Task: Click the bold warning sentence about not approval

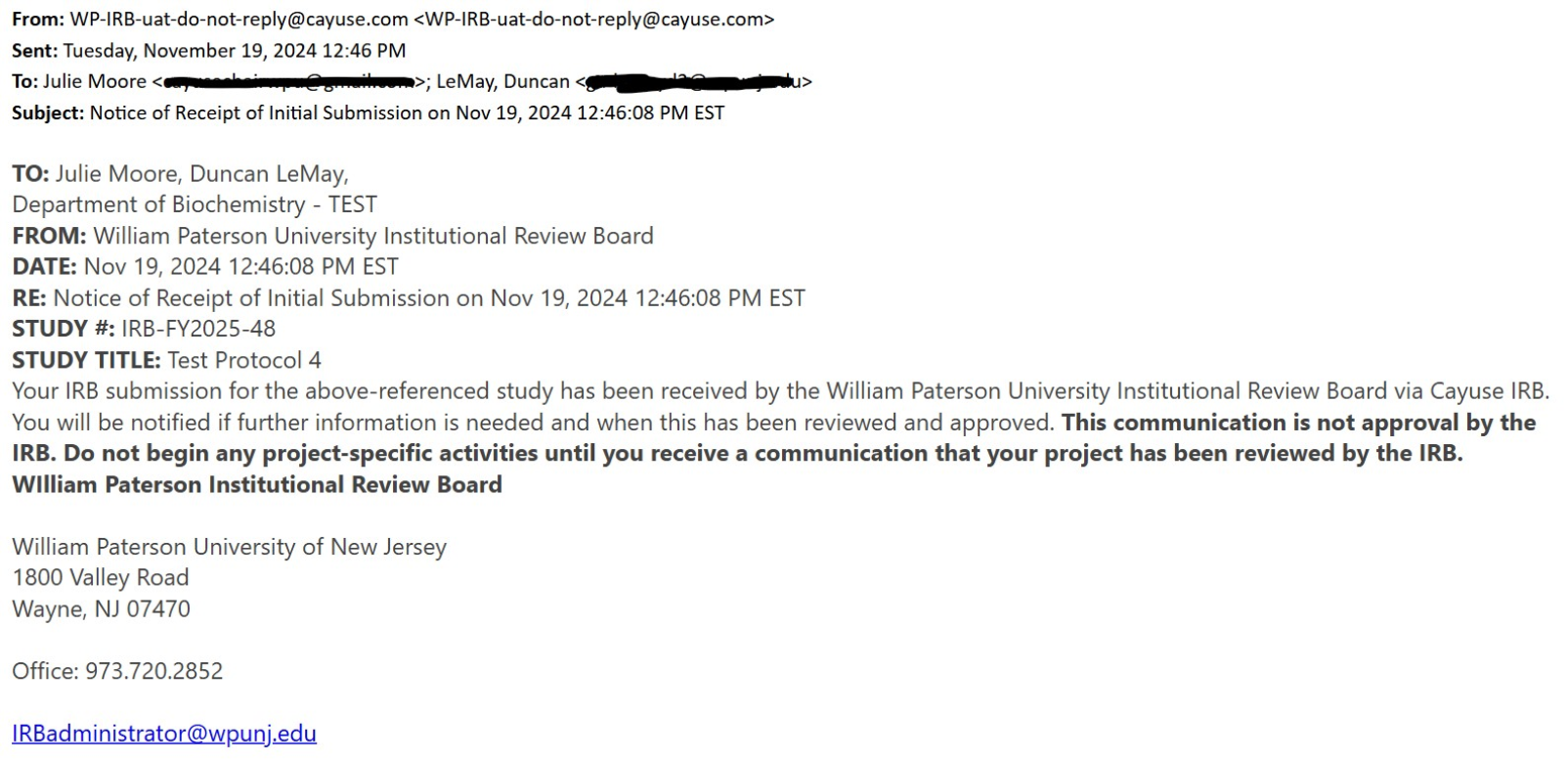Action: click(1298, 423)
